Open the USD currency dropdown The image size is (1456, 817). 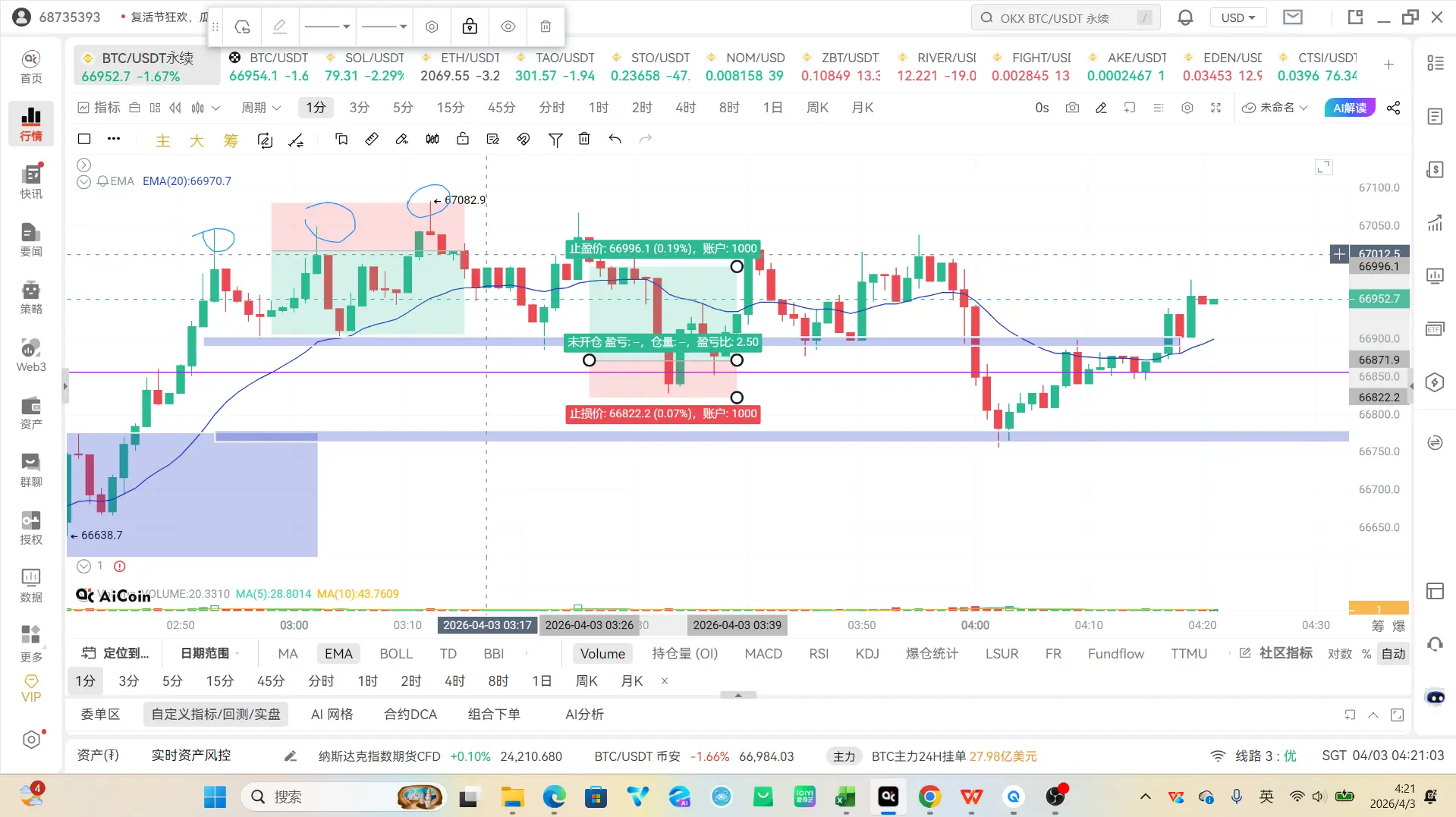point(1238,17)
